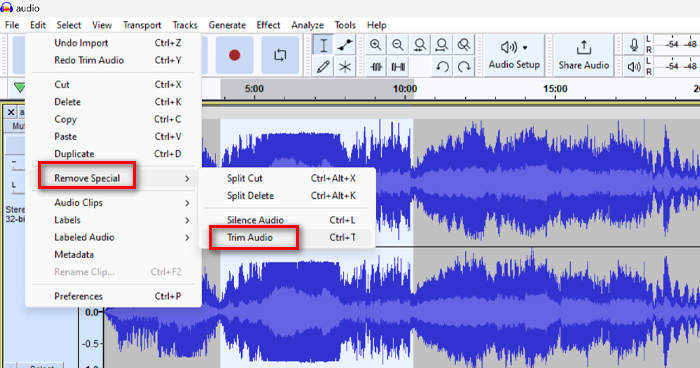Open the Transport menu

click(142, 25)
